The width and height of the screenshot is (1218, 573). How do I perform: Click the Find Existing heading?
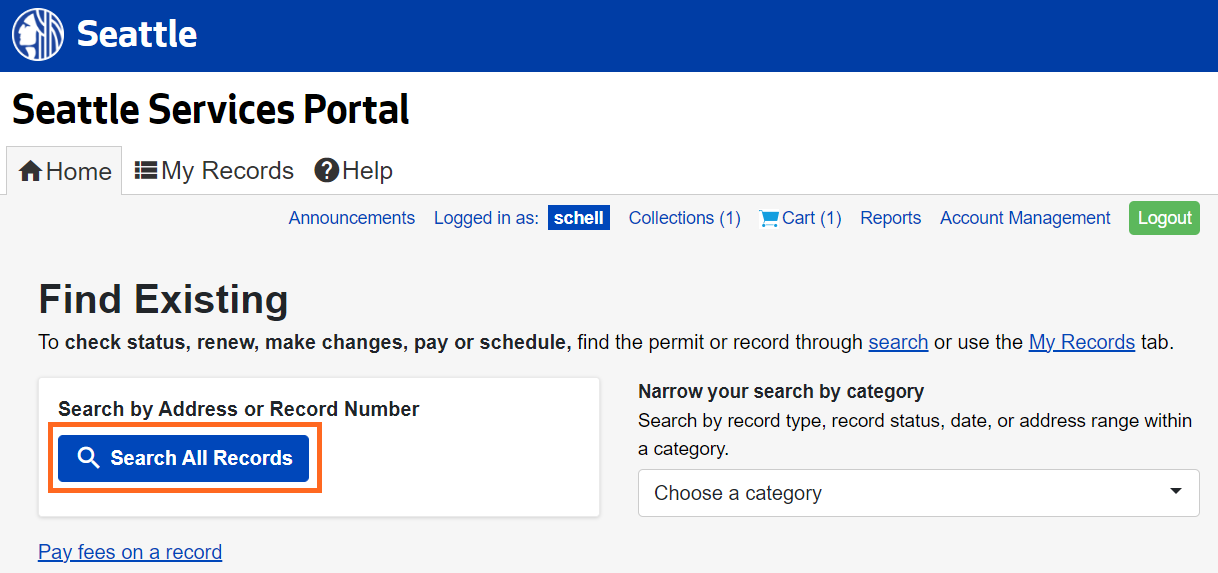click(x=164, y=299)
